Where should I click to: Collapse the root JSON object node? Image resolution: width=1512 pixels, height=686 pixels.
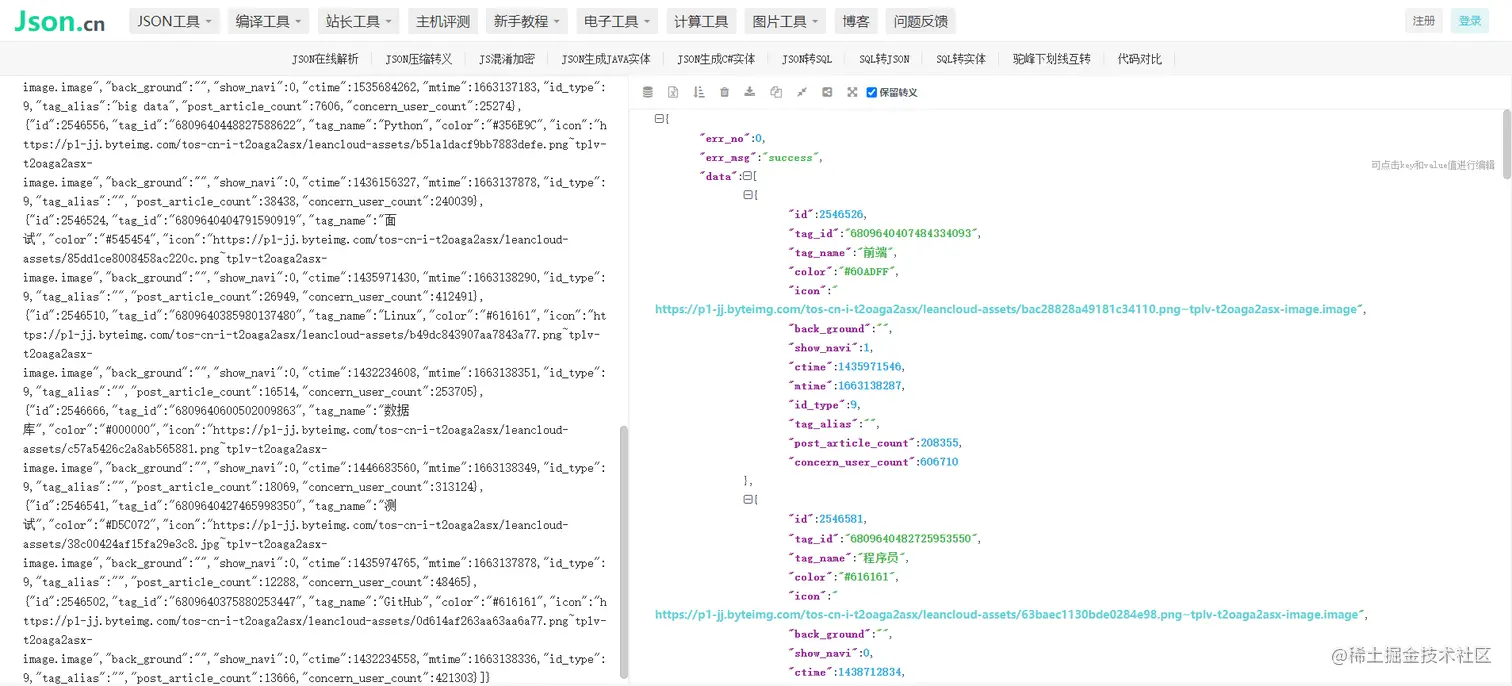point(659,119)
